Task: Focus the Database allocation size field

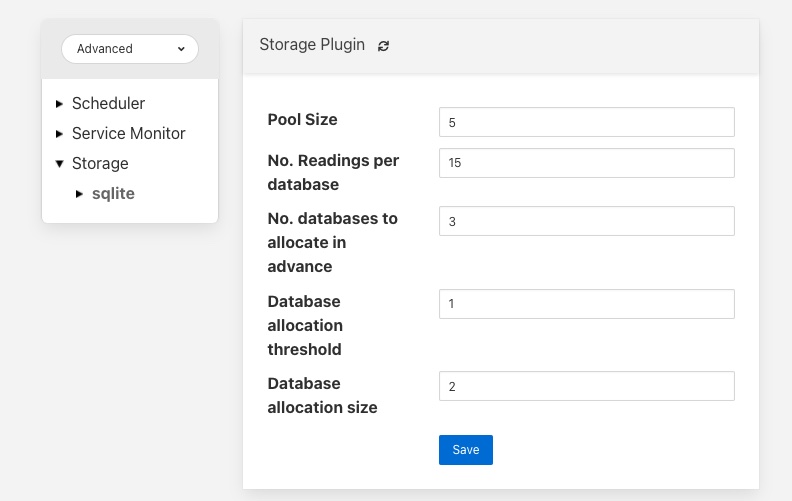Action: coord(586,386)
